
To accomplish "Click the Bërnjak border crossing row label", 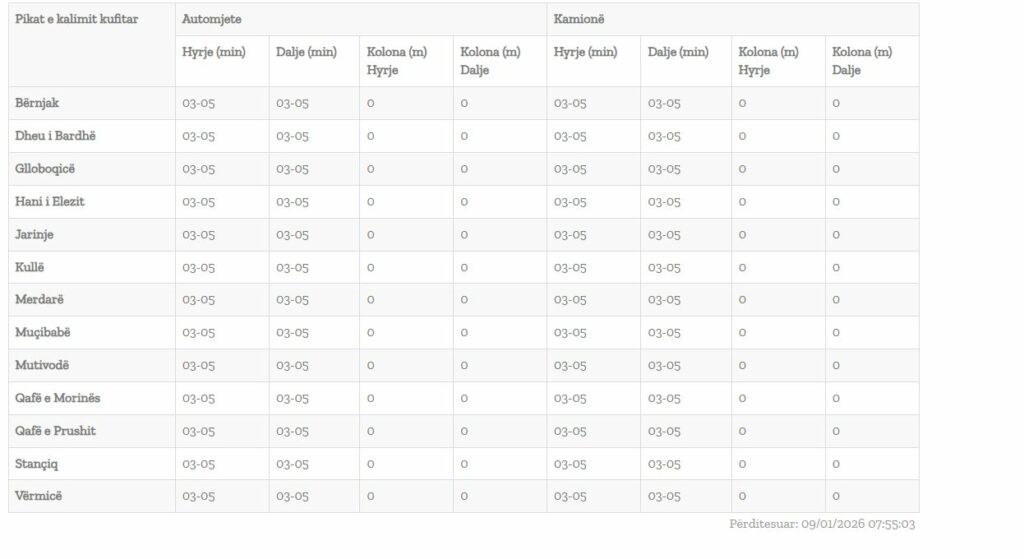I will point(38,103).
